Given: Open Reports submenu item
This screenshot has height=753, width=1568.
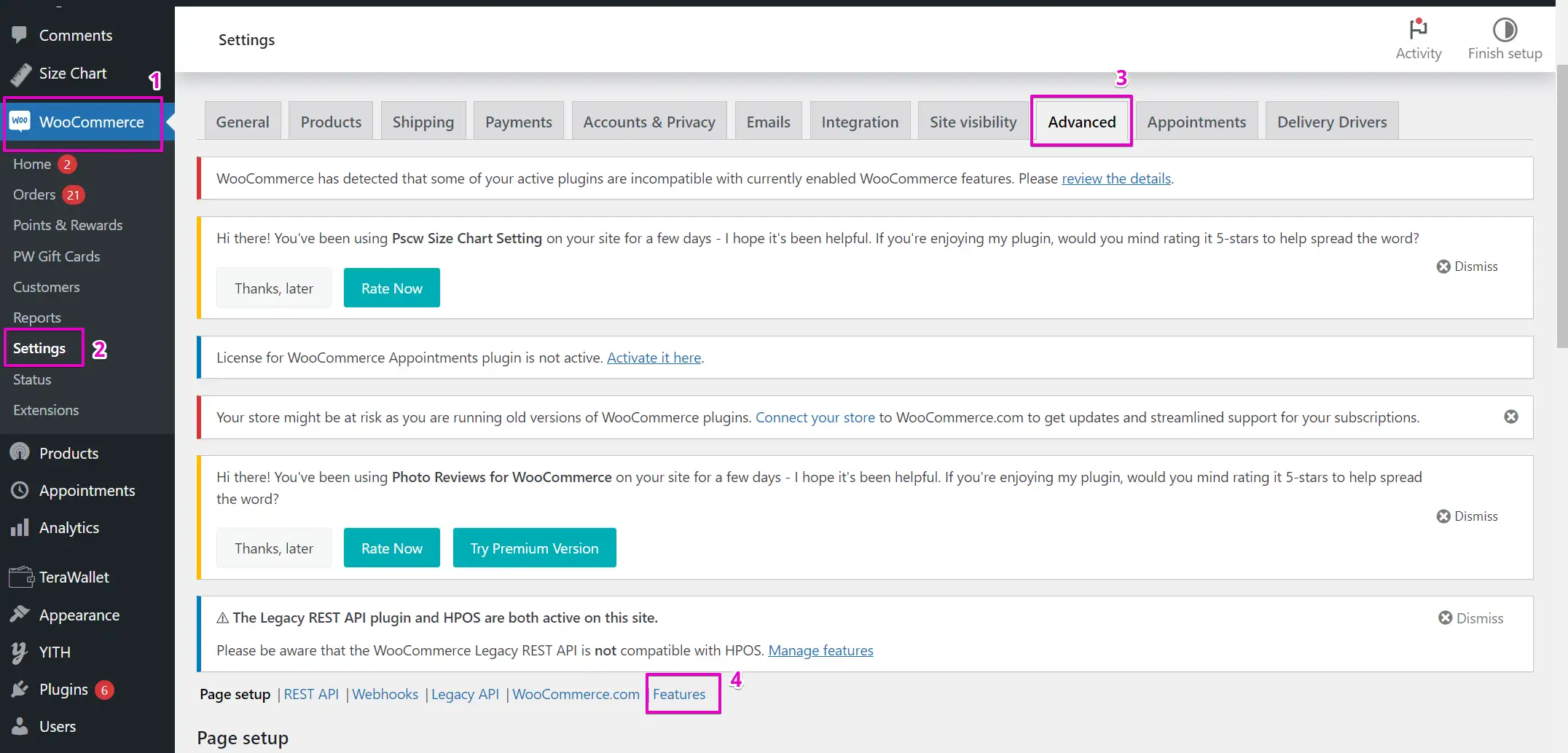Looking at the screenshot, I should click(36, 318).
